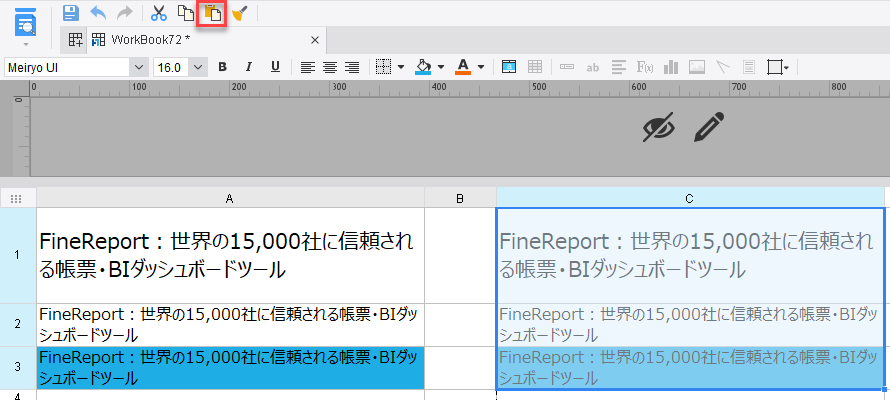Select empty cell B1

click(x=460, y=255)
